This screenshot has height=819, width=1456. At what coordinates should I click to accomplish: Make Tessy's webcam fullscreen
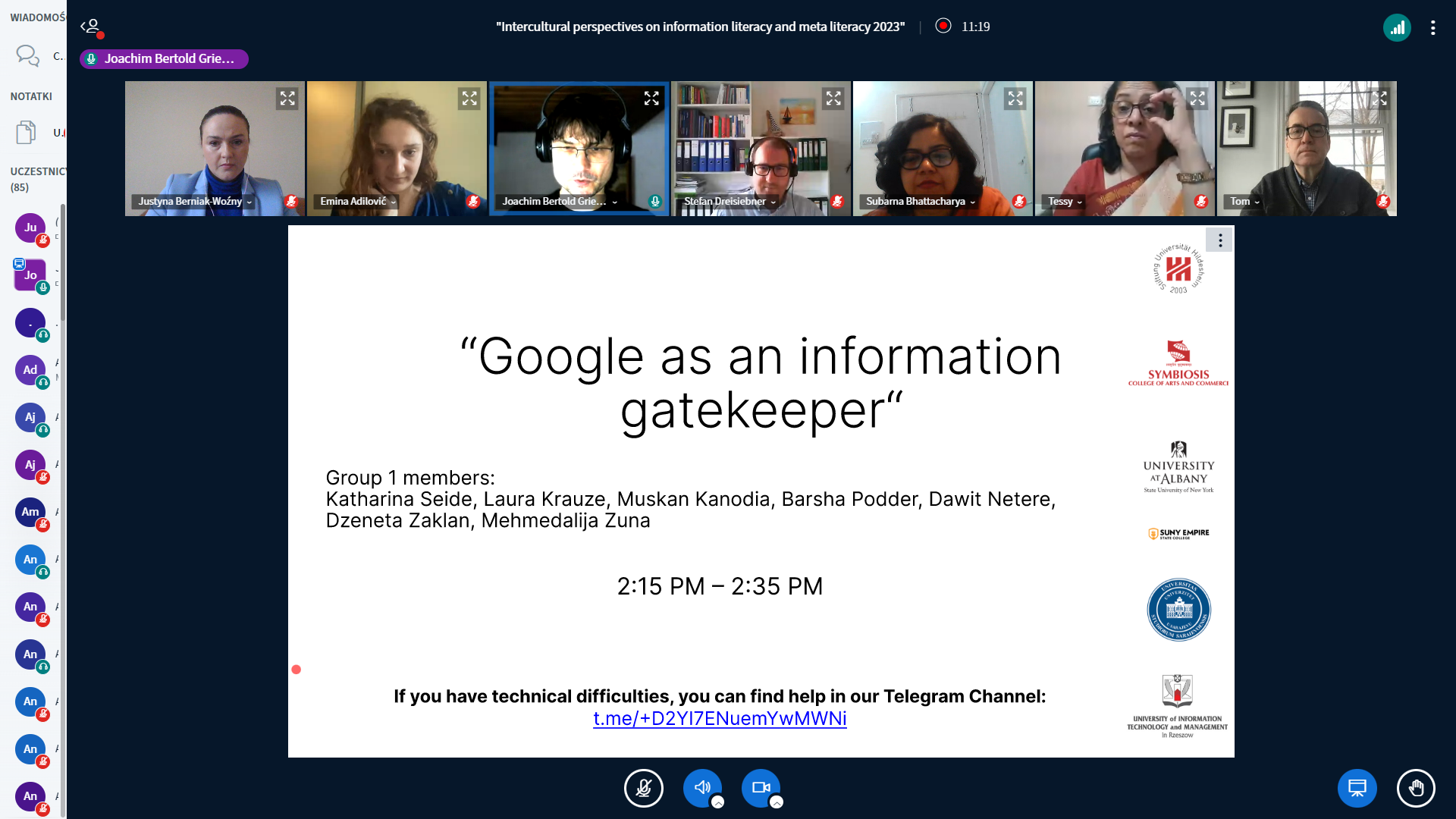coord(1197,99)
